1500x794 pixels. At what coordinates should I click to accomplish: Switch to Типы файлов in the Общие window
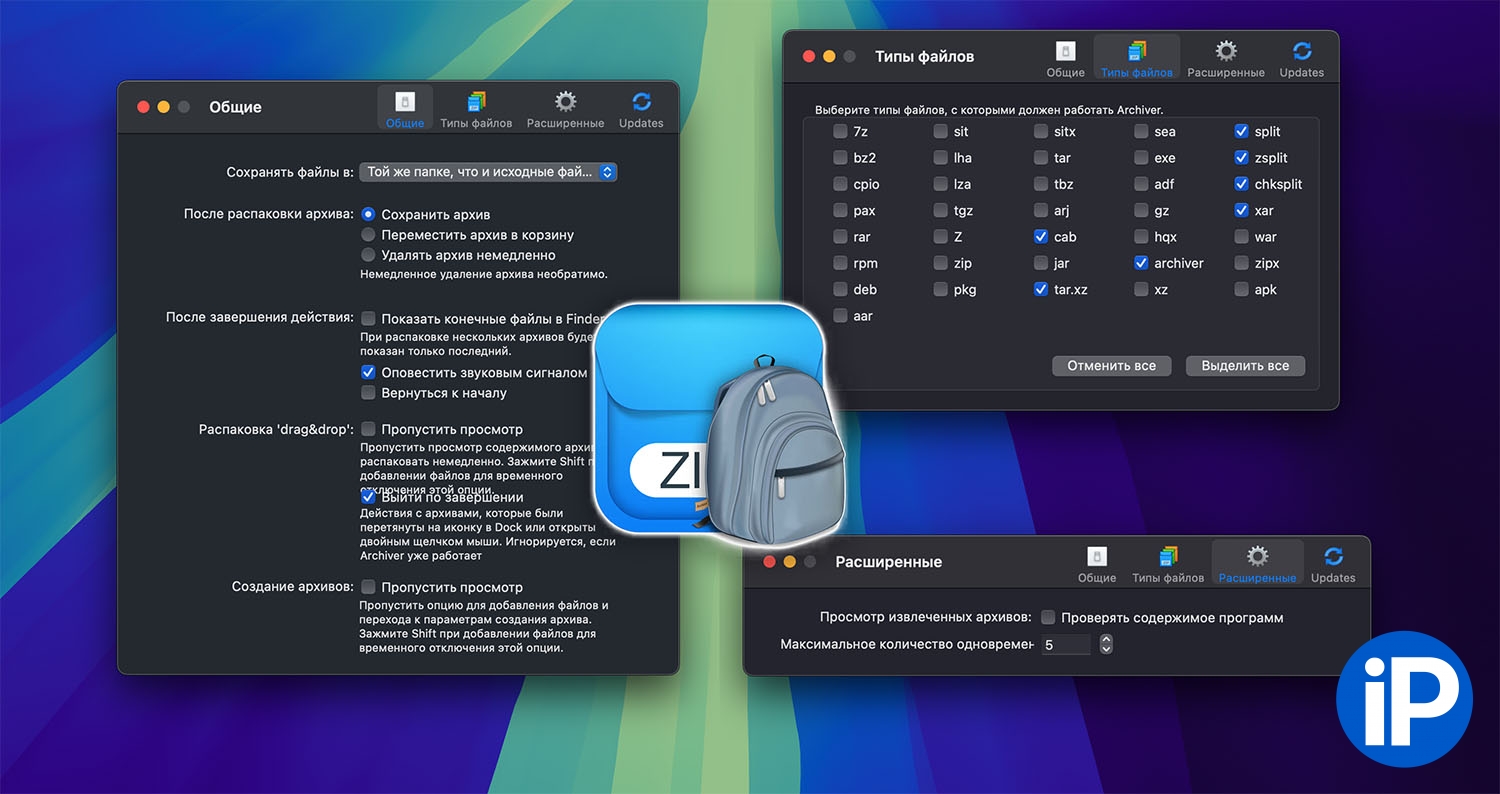(476, 108)
